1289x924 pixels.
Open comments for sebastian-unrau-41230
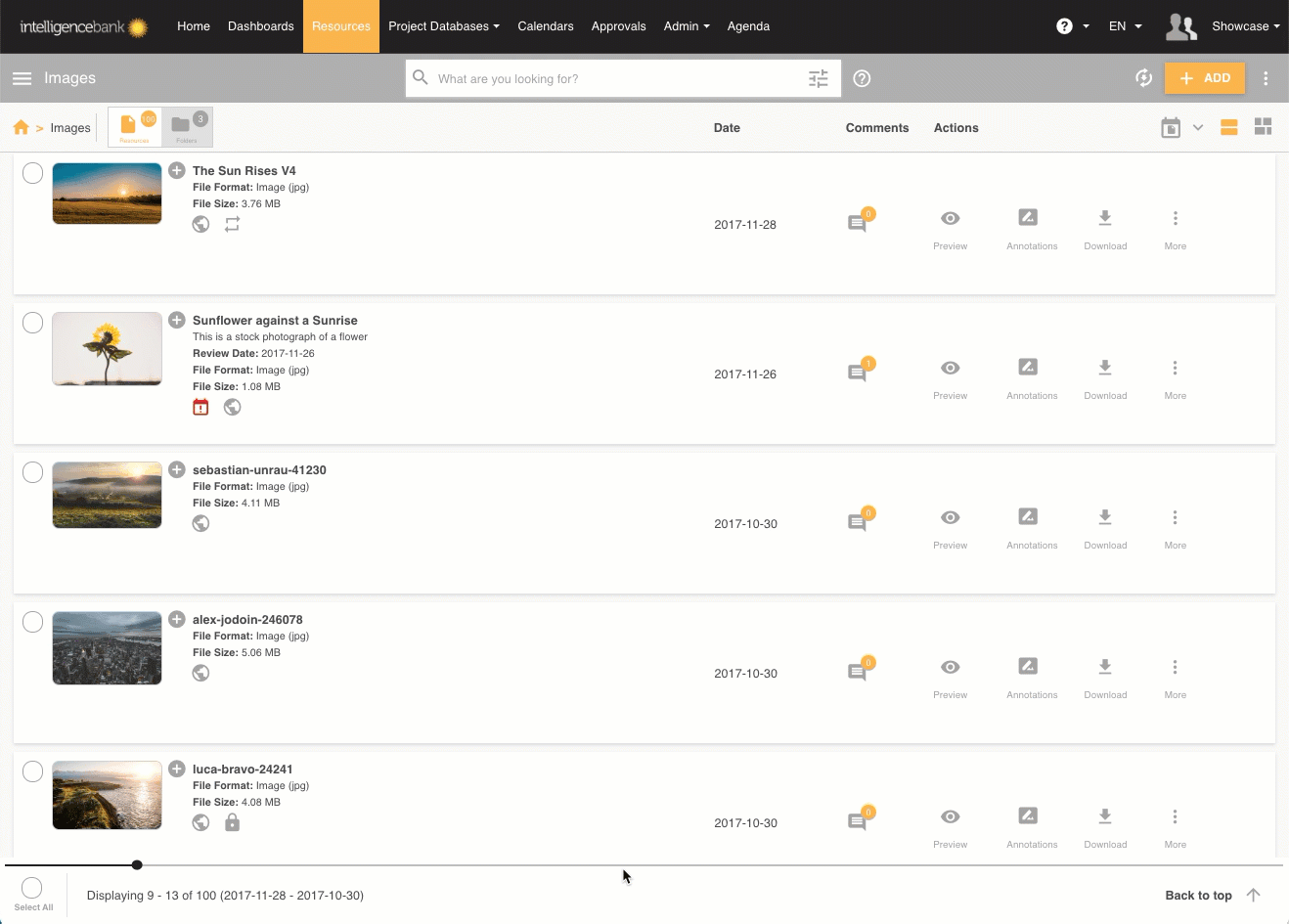click(x=858, y=522)
